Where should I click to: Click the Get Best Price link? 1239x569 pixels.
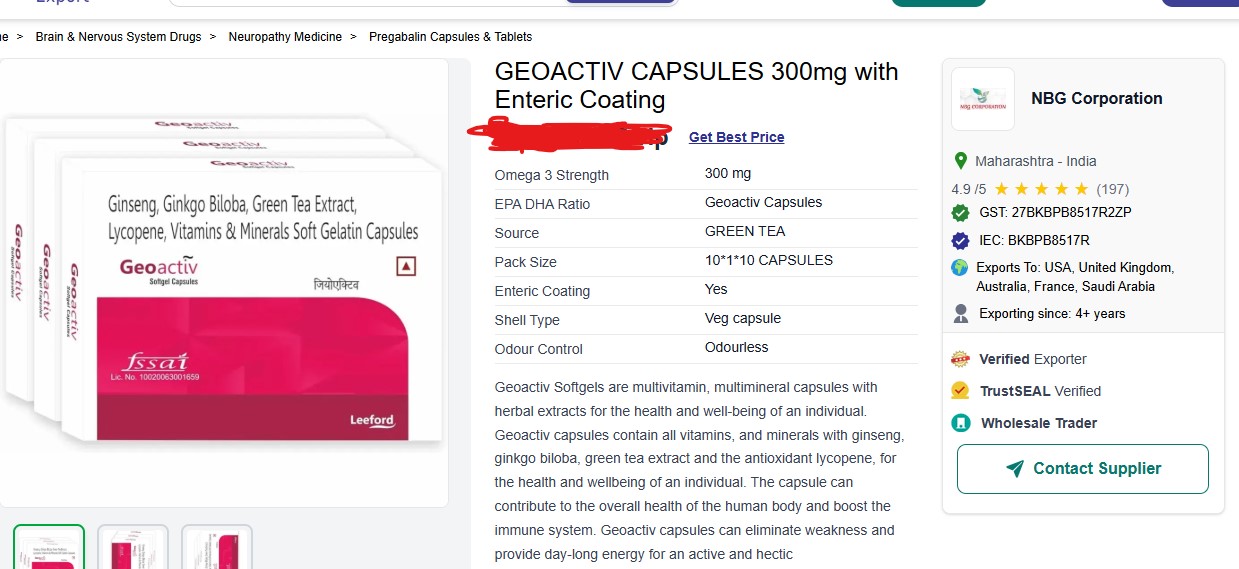[737, 137]
